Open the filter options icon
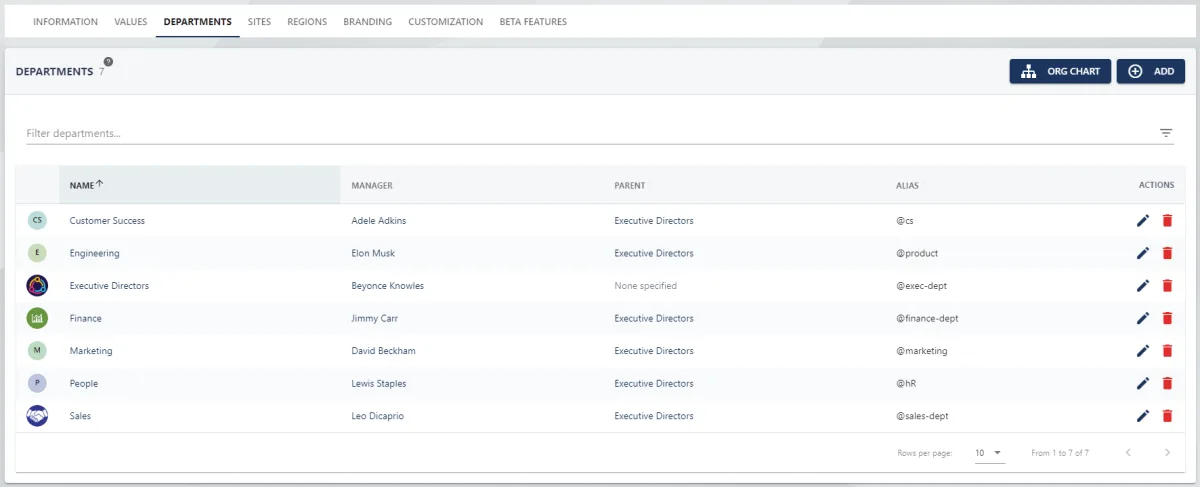The height and width of the screenshot is (487, 1200). pyautogui.click(x=1166, y=133)
